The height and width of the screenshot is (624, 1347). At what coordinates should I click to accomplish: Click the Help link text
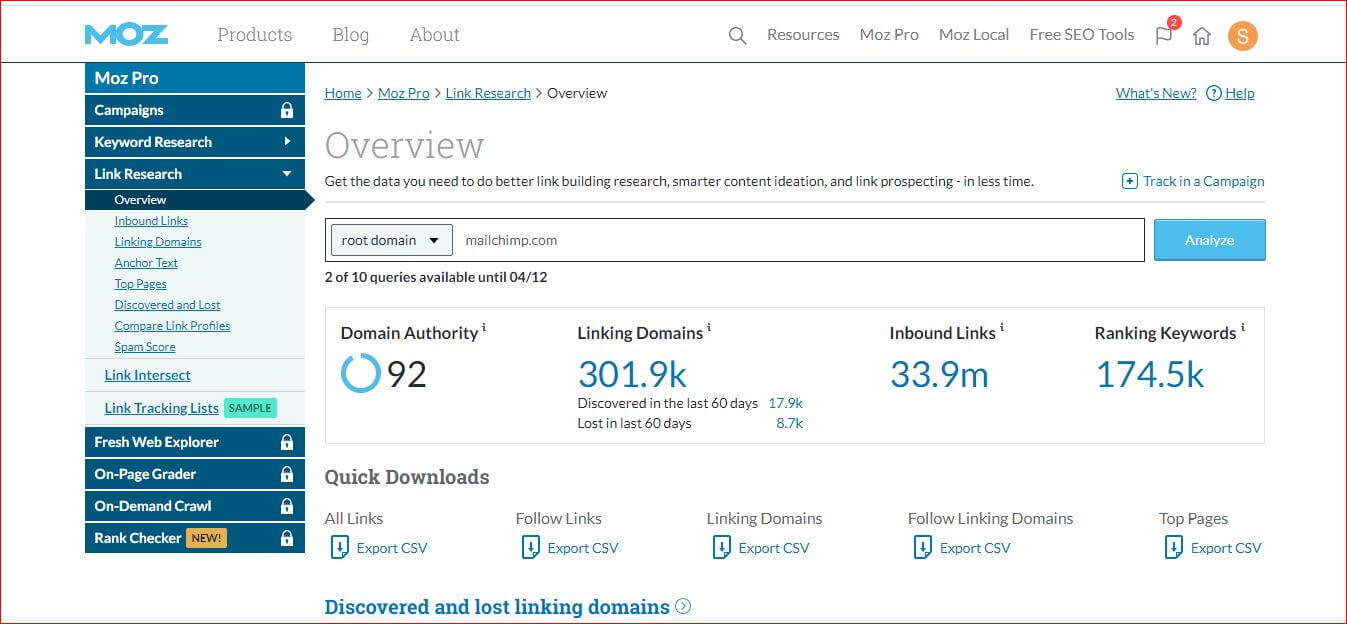click(1240, 93)
